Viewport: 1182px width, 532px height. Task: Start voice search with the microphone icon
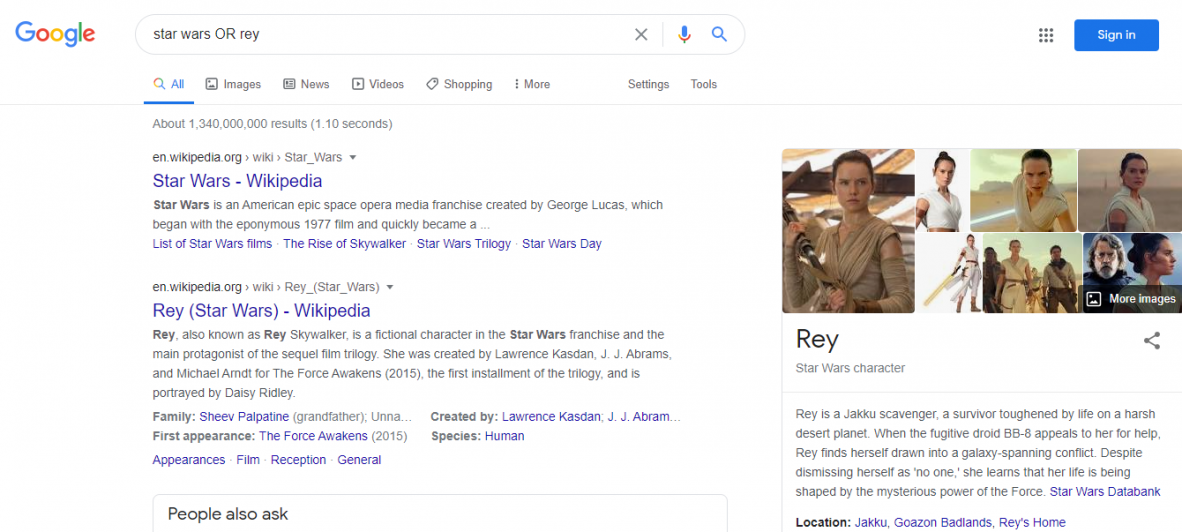pyautogui.click(x=684, y=34)
